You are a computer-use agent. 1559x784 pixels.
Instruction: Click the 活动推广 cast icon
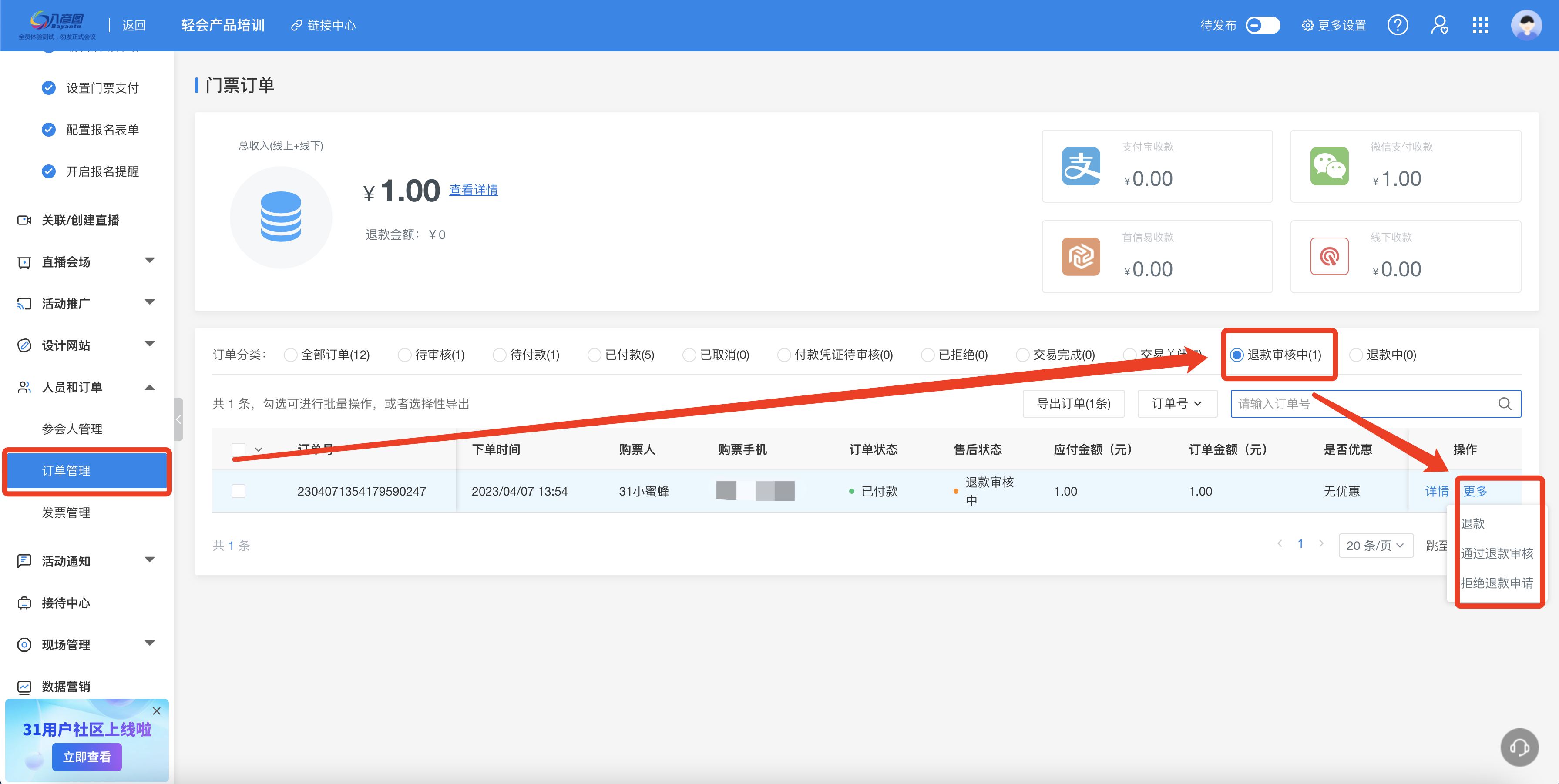coord(24,304)
